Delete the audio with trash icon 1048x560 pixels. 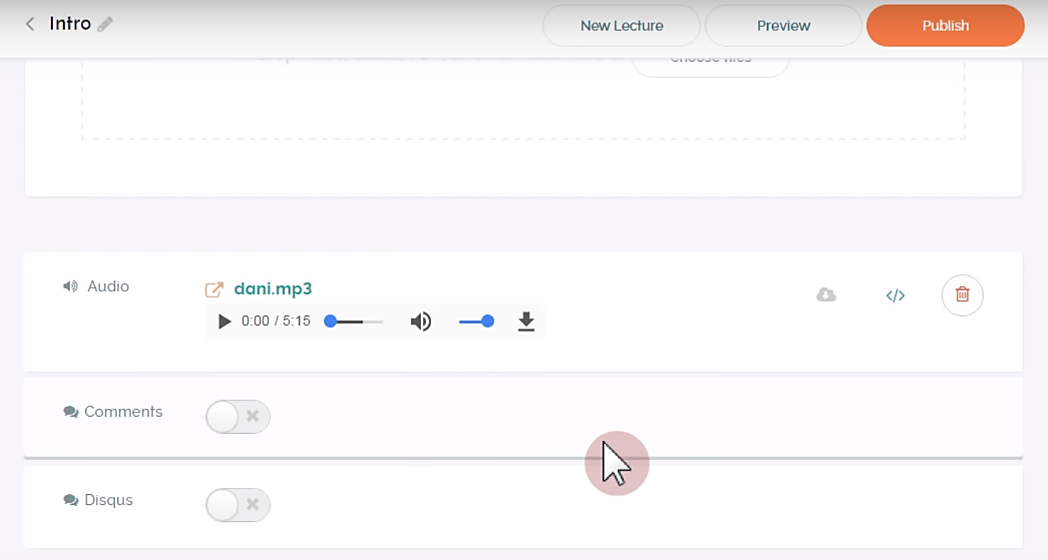[962, 295]
